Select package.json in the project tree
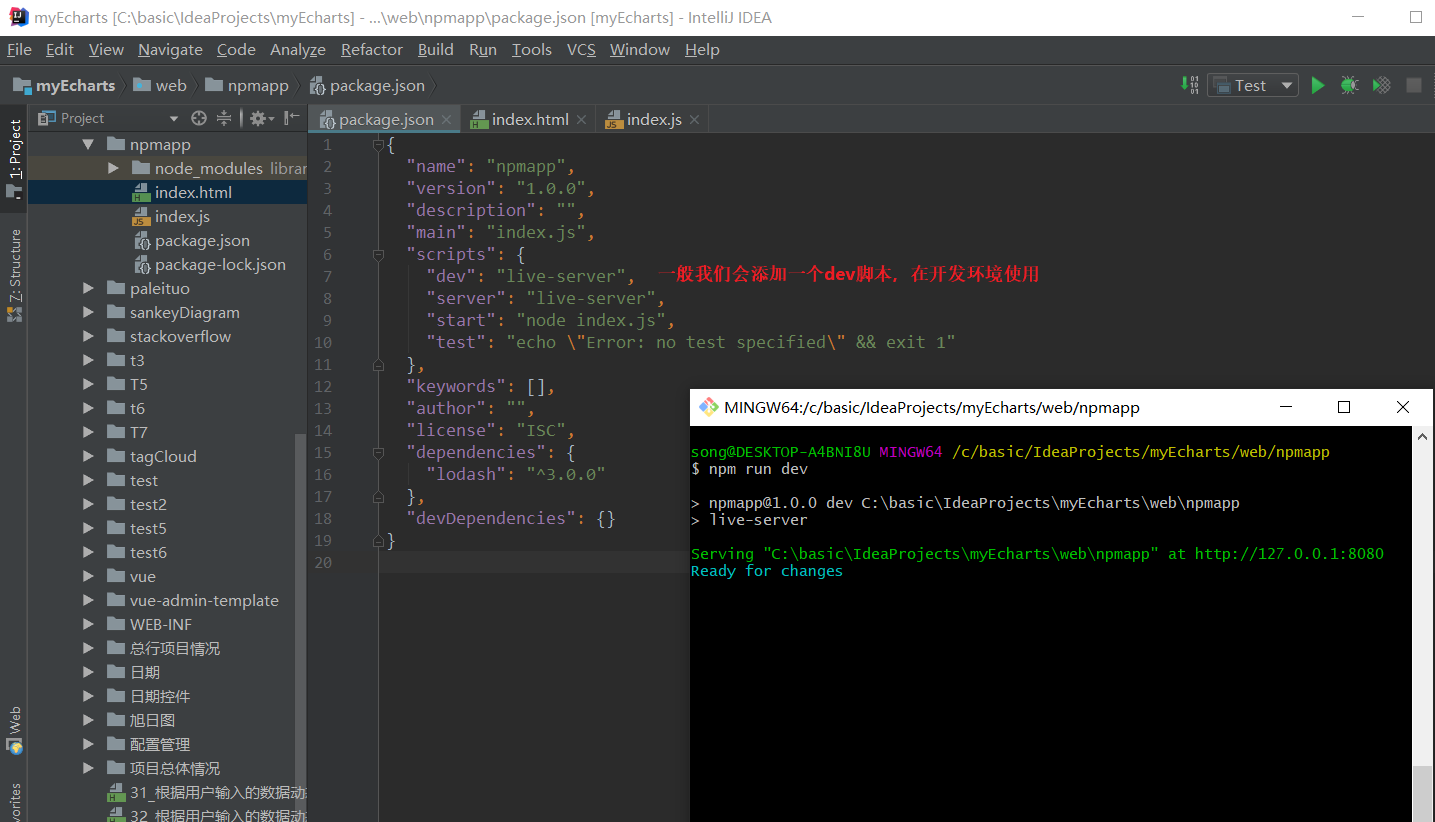 [167, 240]
